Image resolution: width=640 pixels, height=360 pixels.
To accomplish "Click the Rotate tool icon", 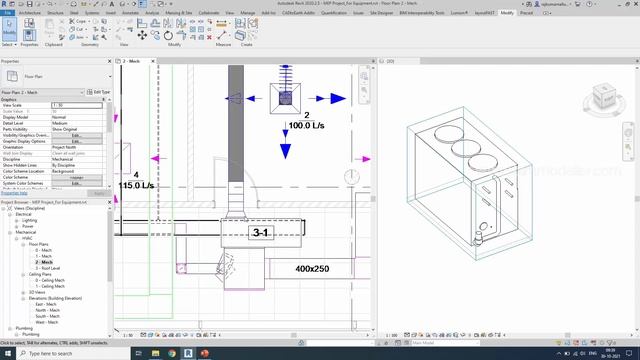I will pyautogui.click(x=168, y=36).
